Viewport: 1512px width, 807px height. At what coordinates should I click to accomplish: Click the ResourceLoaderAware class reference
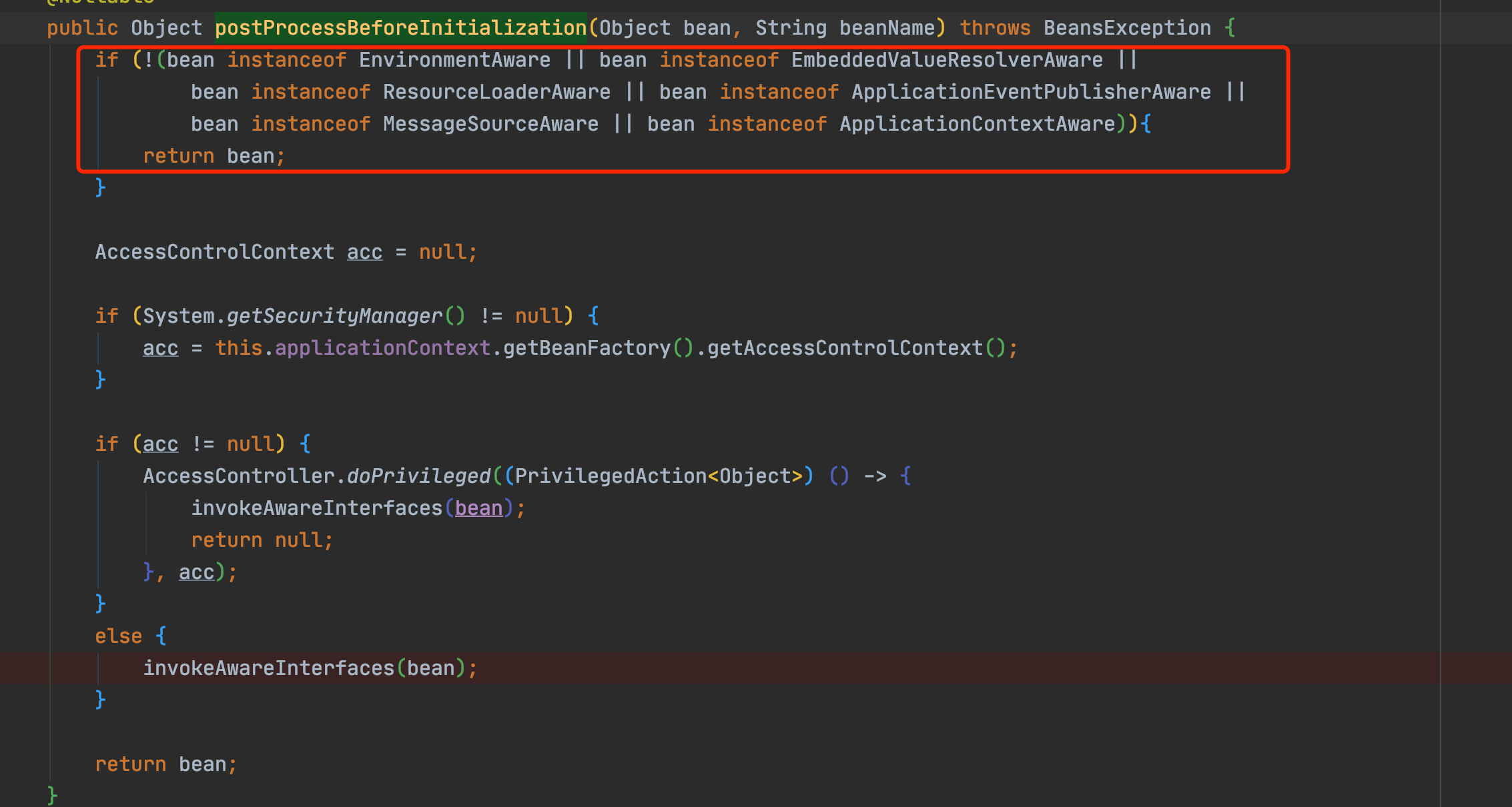point(496,92)
